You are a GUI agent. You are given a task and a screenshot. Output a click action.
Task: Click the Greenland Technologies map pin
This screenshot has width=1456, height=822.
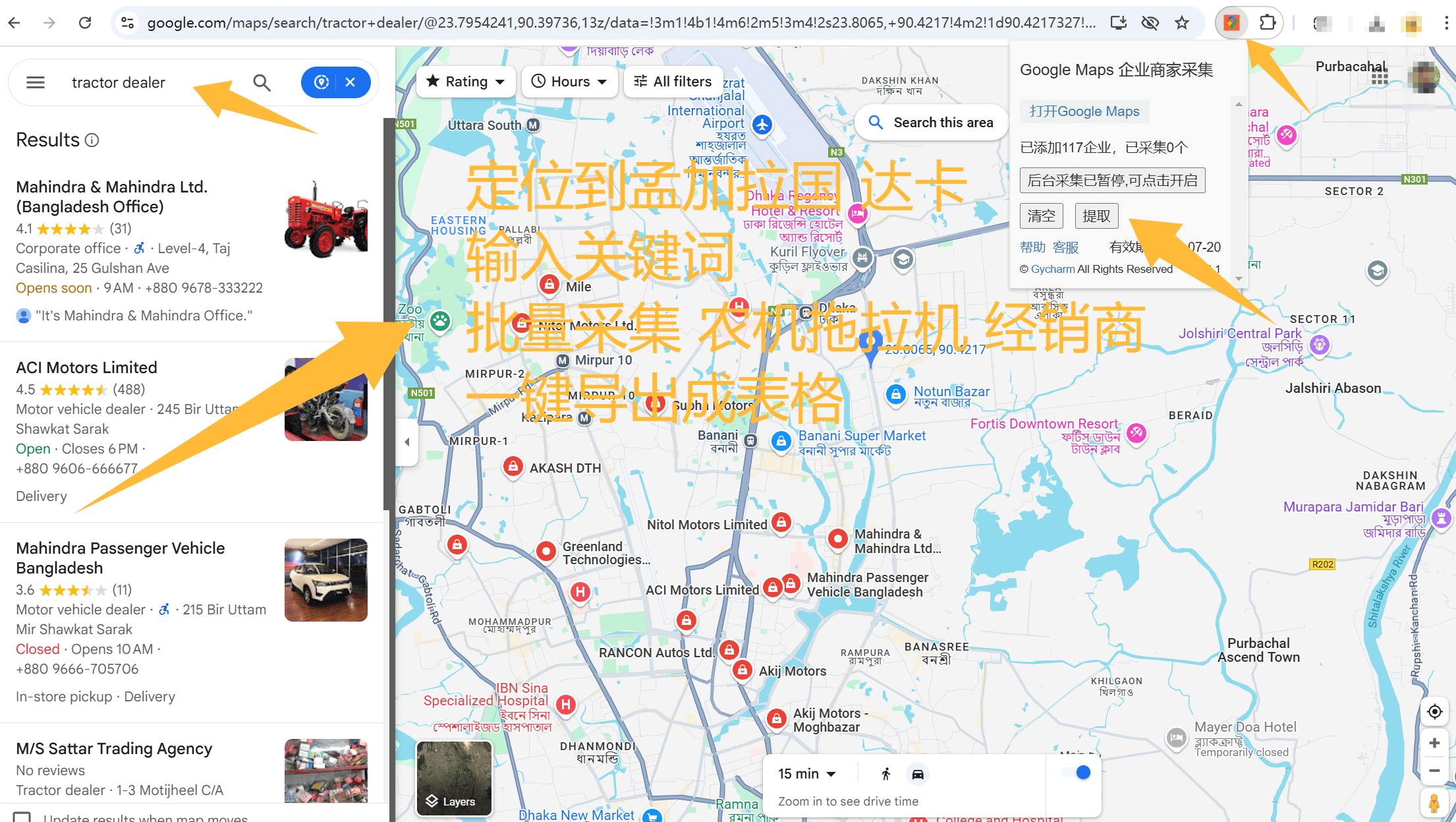[546, 551]
